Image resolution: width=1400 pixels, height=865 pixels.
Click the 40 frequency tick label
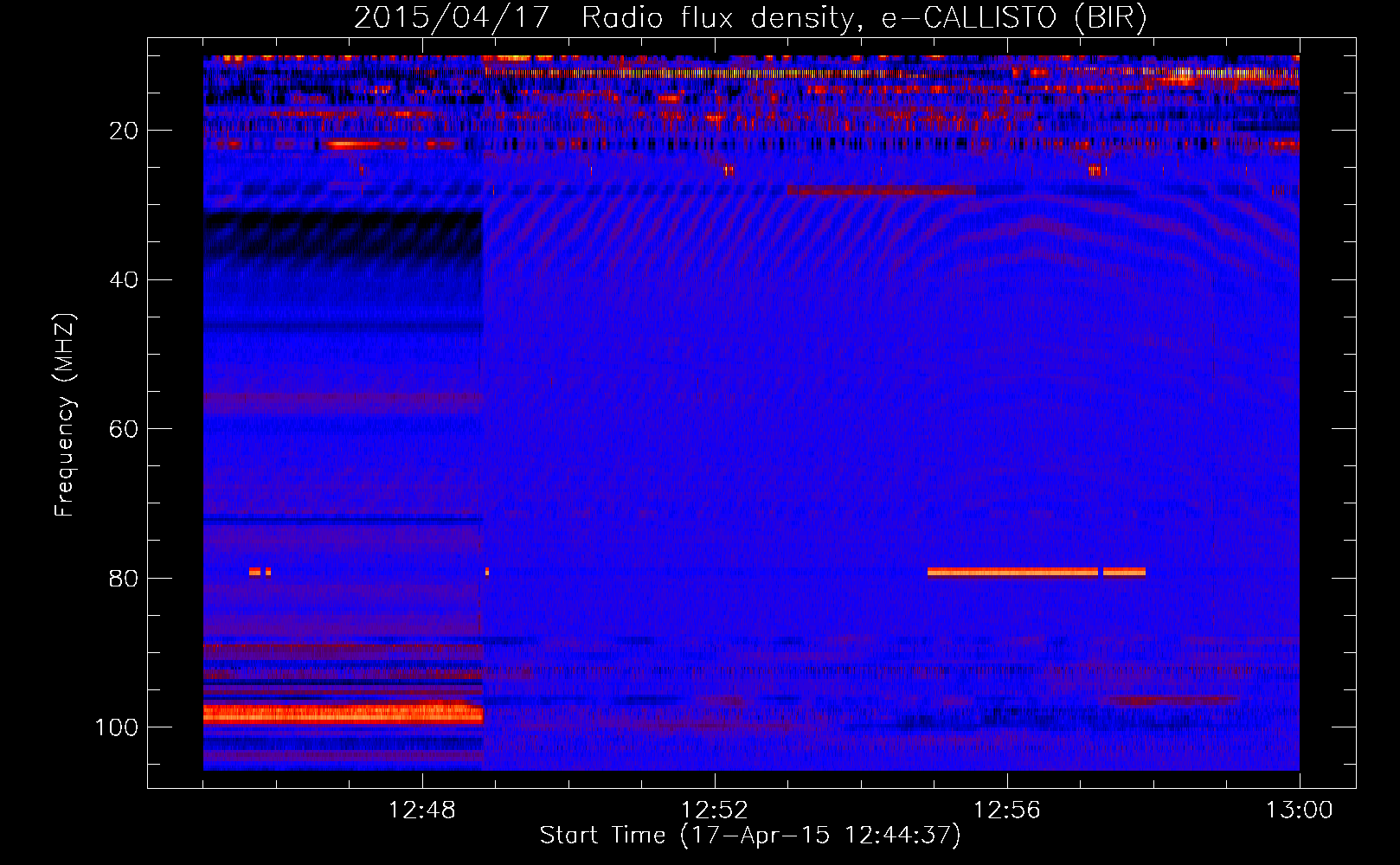pyautogui.click(x=124, y=279)
